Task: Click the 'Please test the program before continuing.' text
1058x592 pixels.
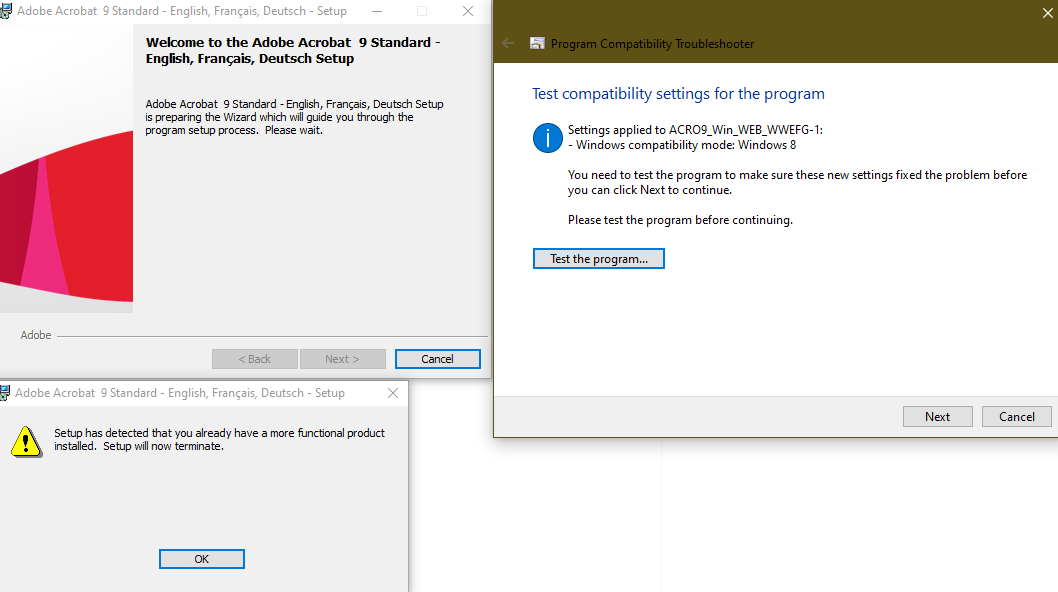Action: [x=680, y=220]
